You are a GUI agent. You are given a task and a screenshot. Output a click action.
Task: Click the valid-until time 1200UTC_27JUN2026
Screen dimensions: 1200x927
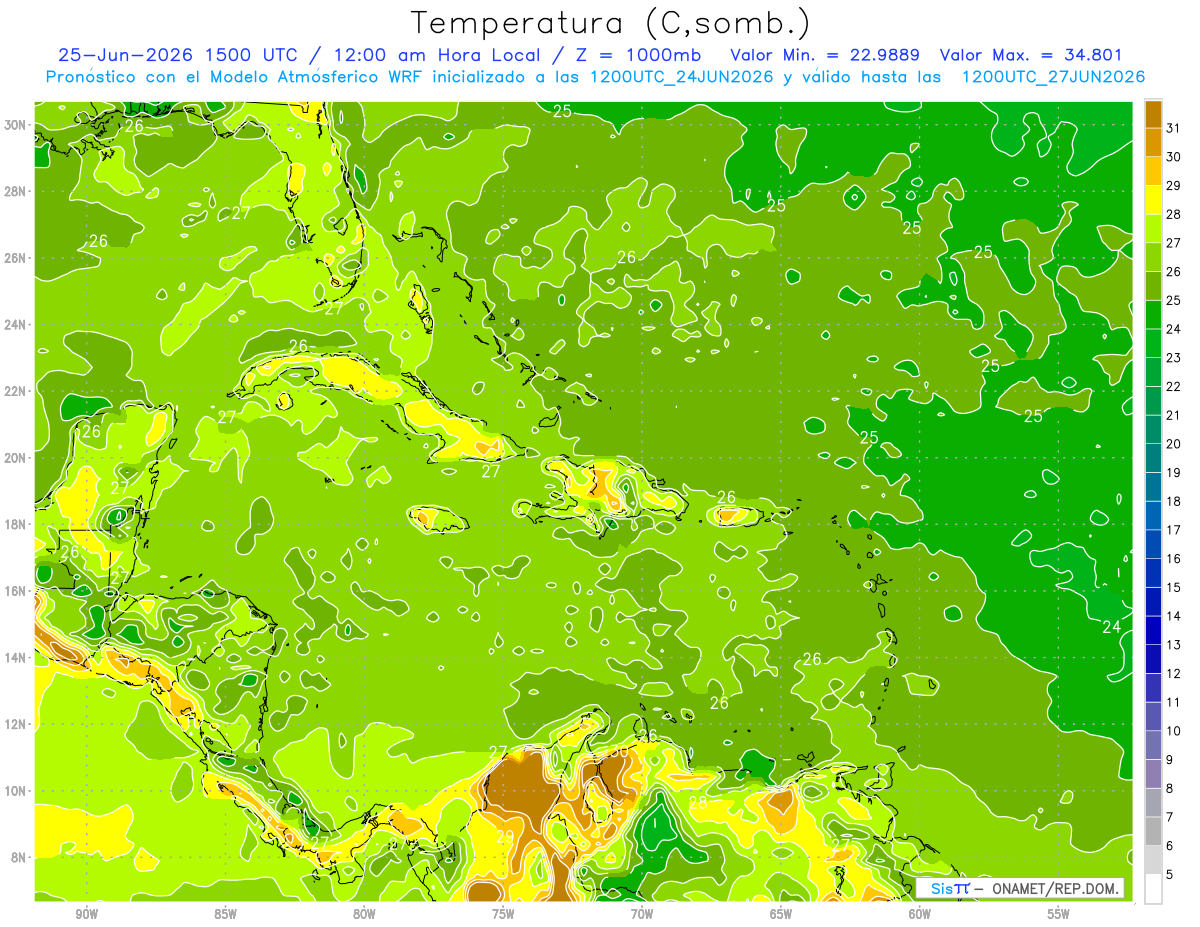[1053, 77]
